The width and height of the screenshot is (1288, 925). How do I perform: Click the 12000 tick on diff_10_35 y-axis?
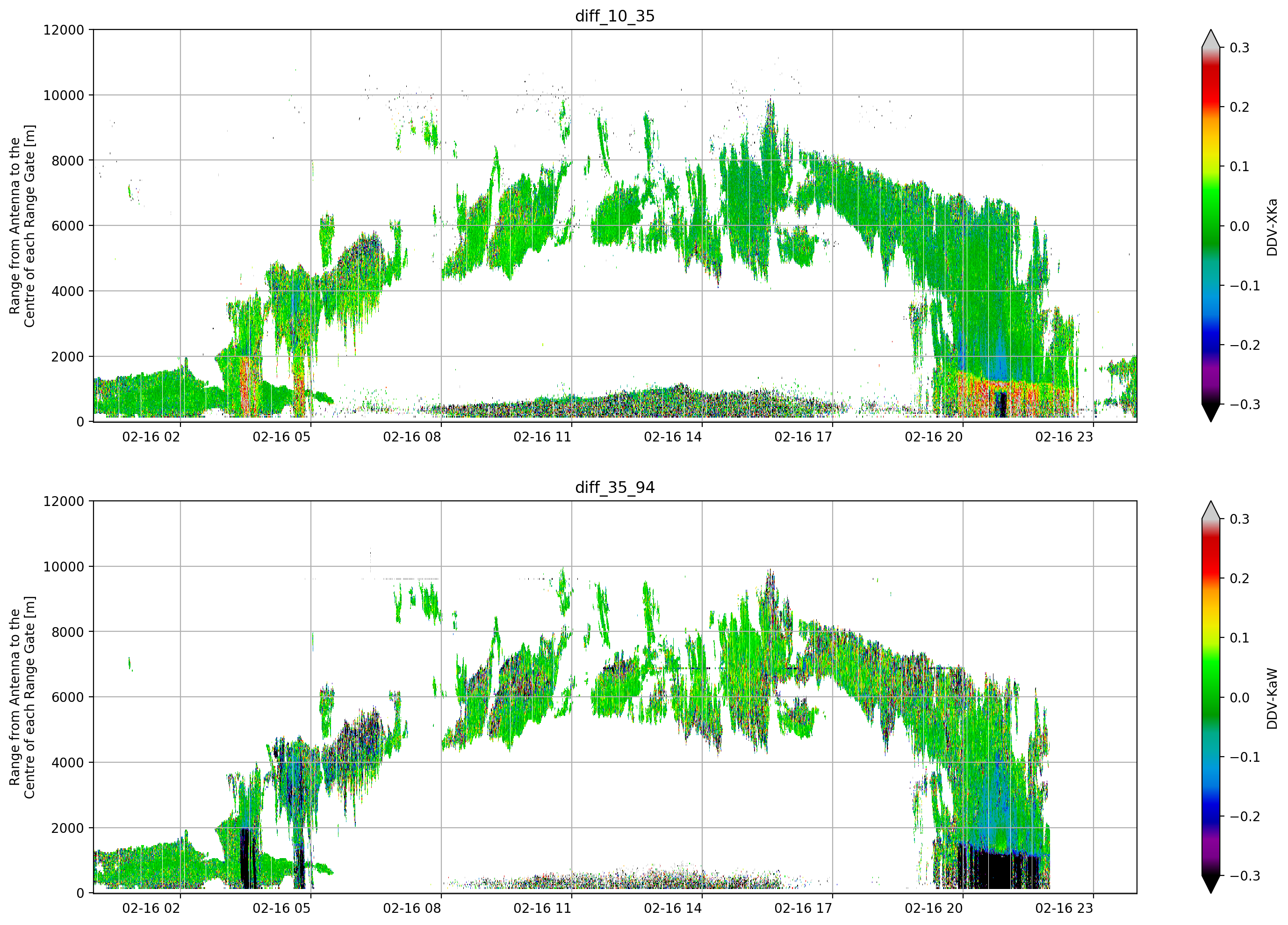point(64,29)
